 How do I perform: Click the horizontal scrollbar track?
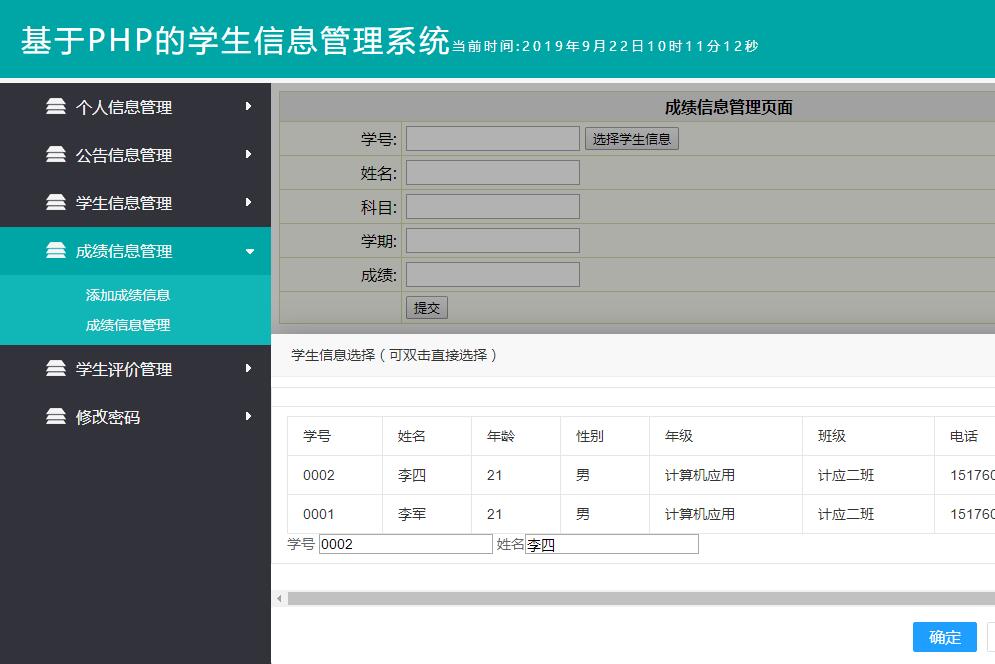(641, 599)
